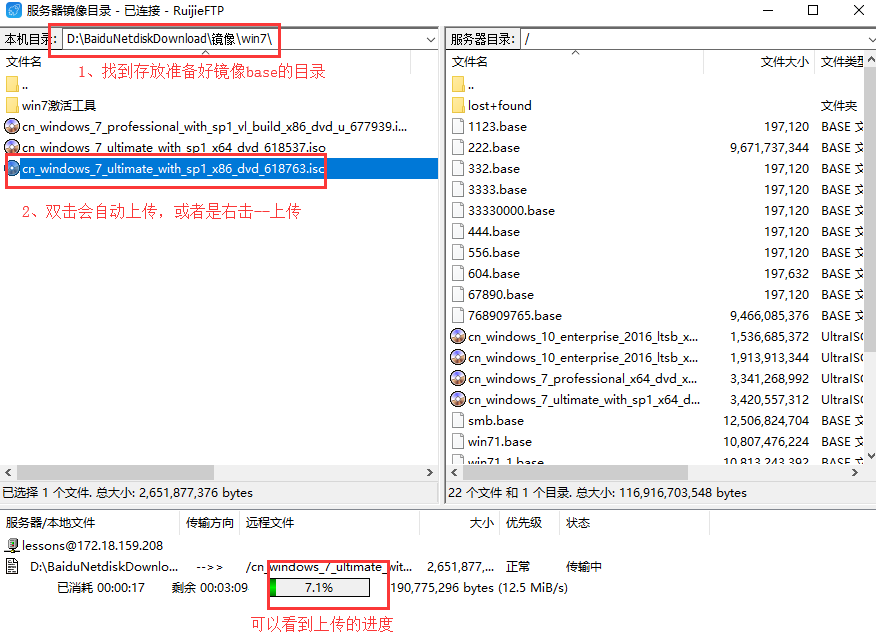Select the 604.base file icon

(x=458, y=274)
